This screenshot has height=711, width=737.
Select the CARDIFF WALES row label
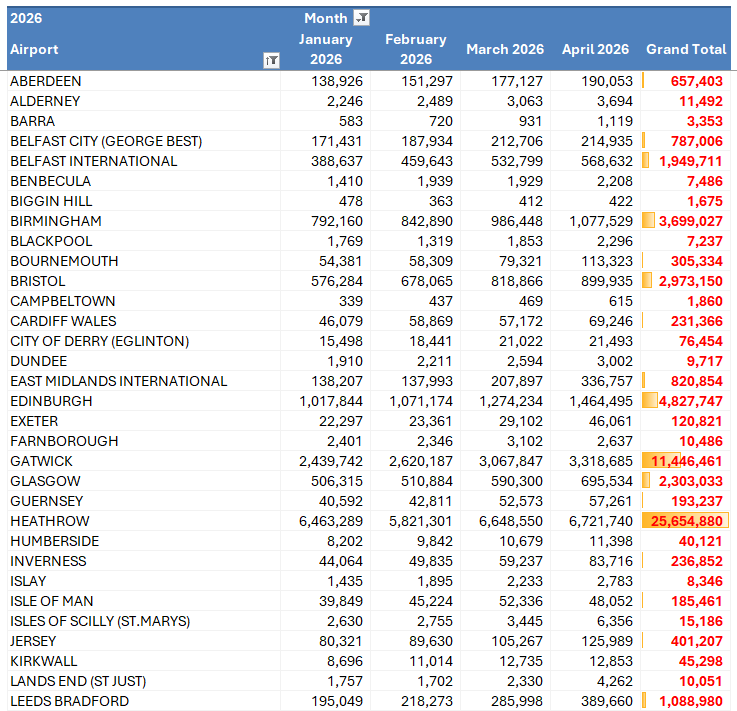(63, 321)
